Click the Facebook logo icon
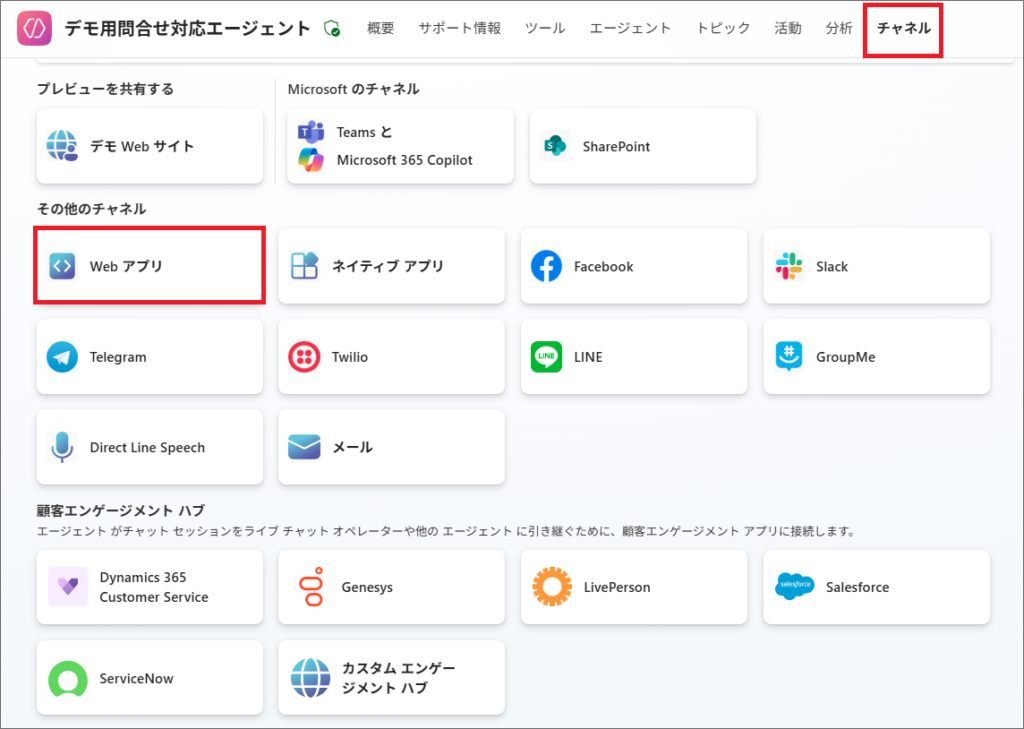1024x729 pixels. [x=547, y=266]
